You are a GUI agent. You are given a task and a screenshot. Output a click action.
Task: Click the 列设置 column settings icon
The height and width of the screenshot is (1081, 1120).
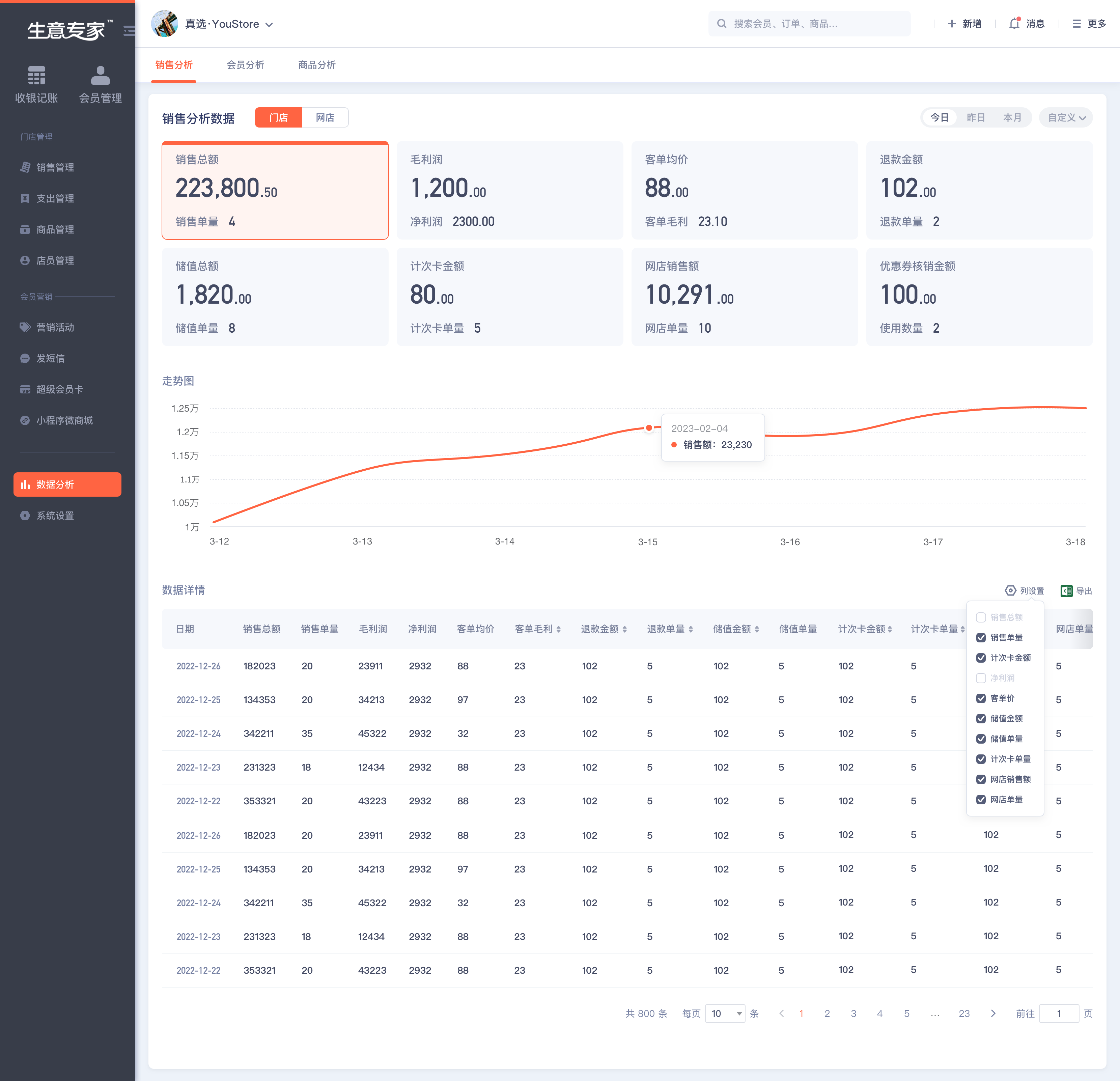click(x=1010, y=590)
